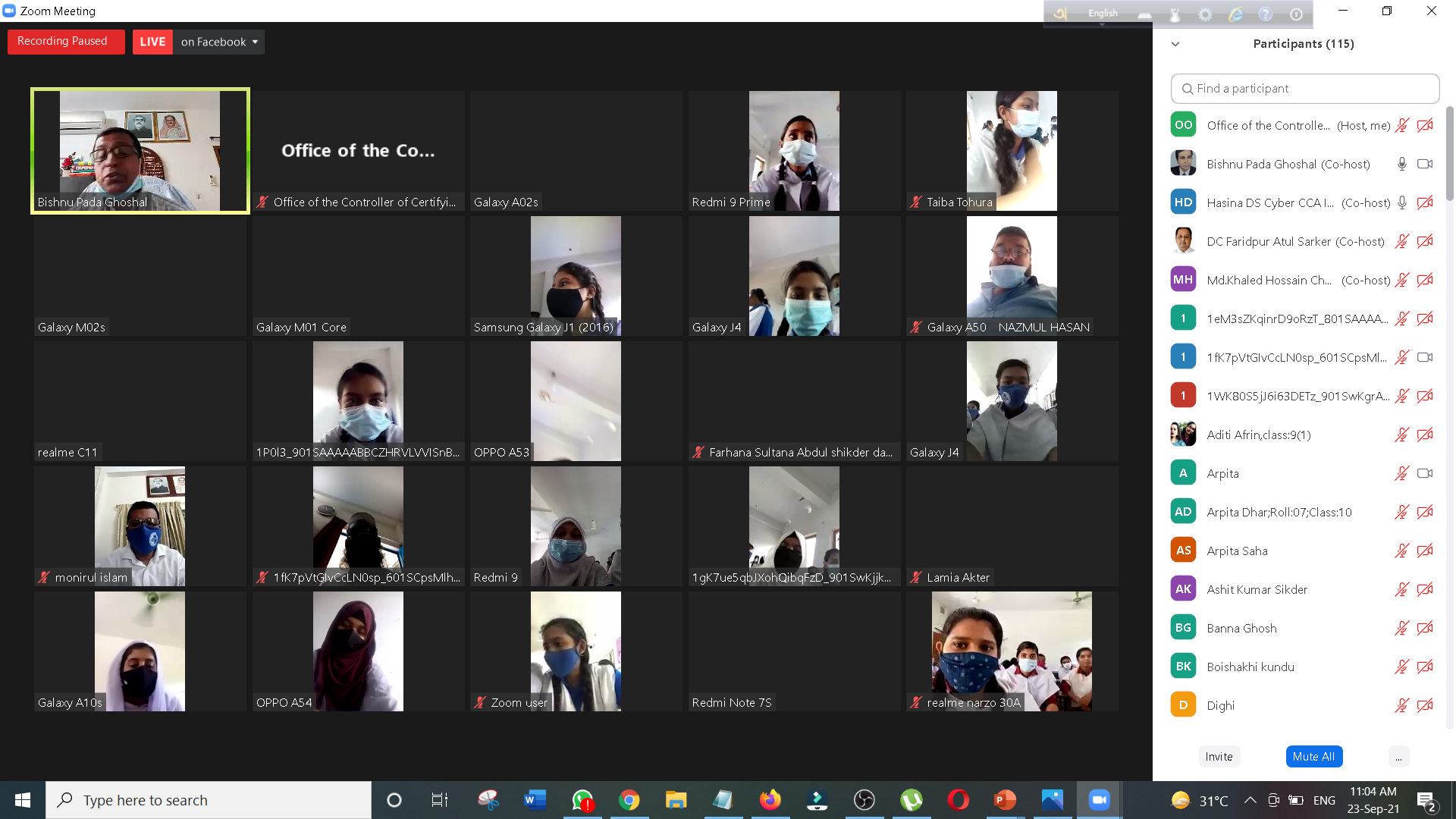This screenshot has width=1456, height=819.
Task: Click video-off icon for Arpita Dhar row
Action: click(1425, 512)
